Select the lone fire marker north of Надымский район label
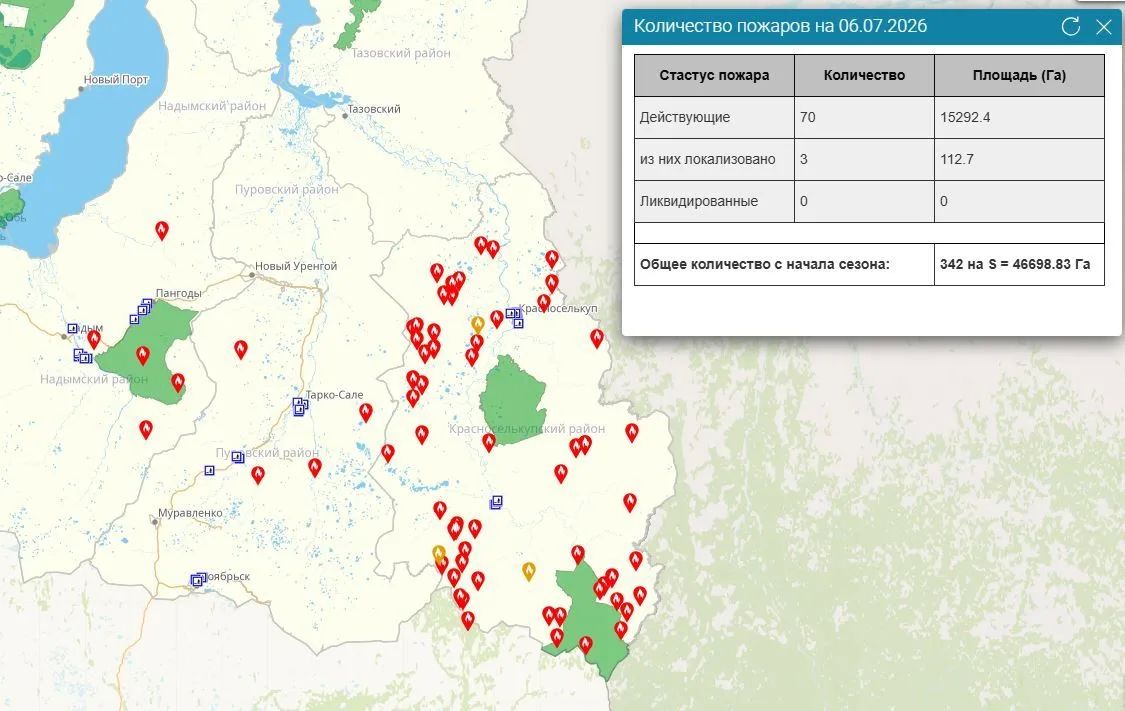 click(162, 230)
